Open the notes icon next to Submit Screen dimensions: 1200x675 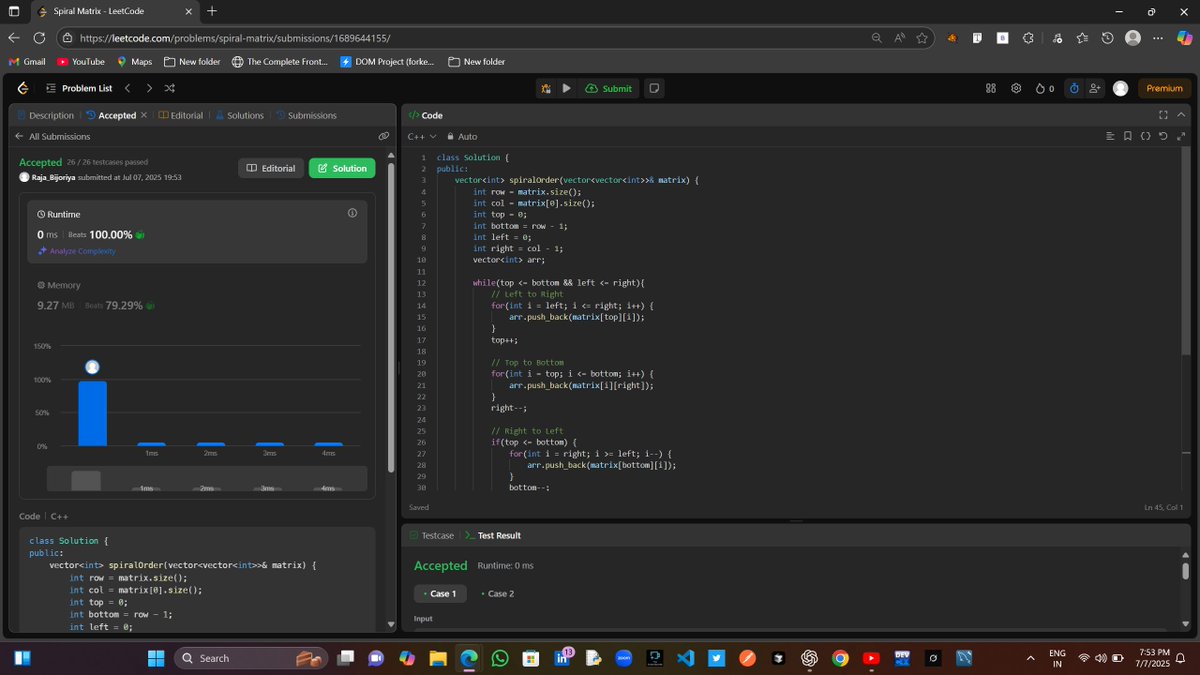(654, 88)
